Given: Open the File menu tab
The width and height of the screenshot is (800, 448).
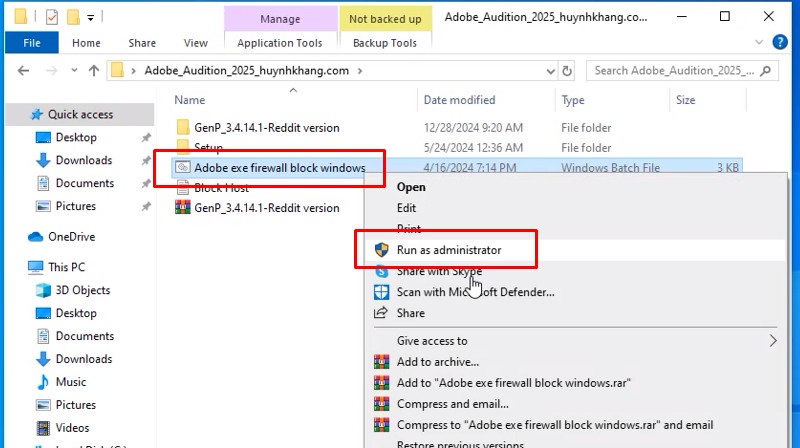Looking at the screenshot, I should (31, 43).
